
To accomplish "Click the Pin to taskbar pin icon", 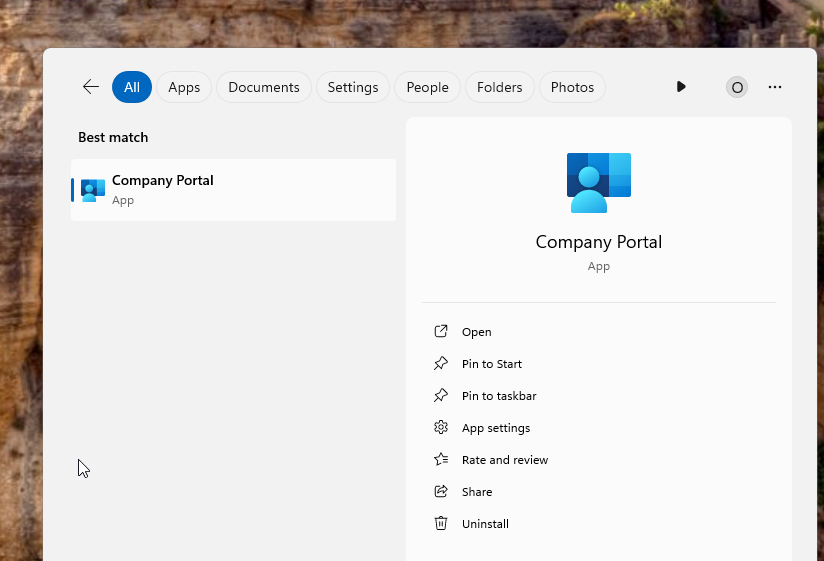I will pos(441,396).
